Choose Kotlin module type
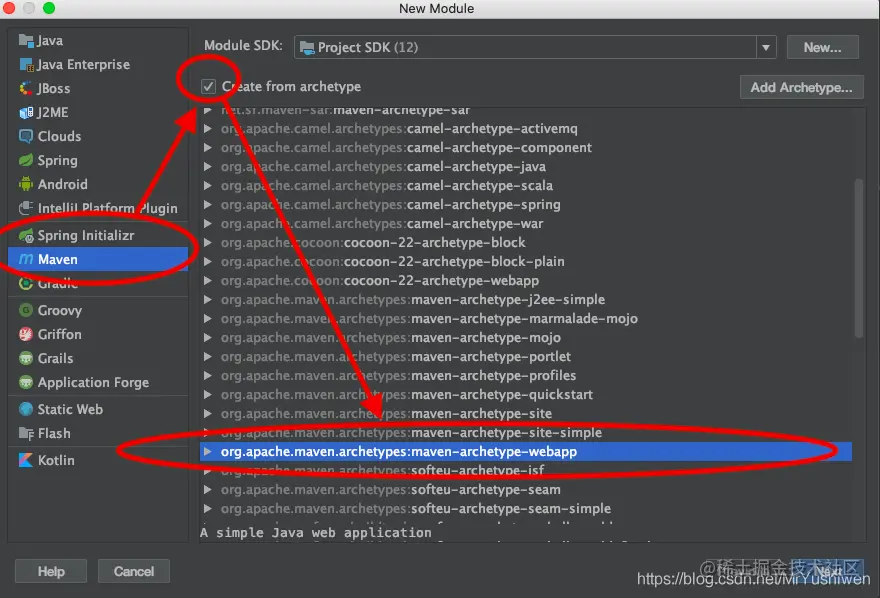Screen dimensions: 880x598 pos(98,460)
